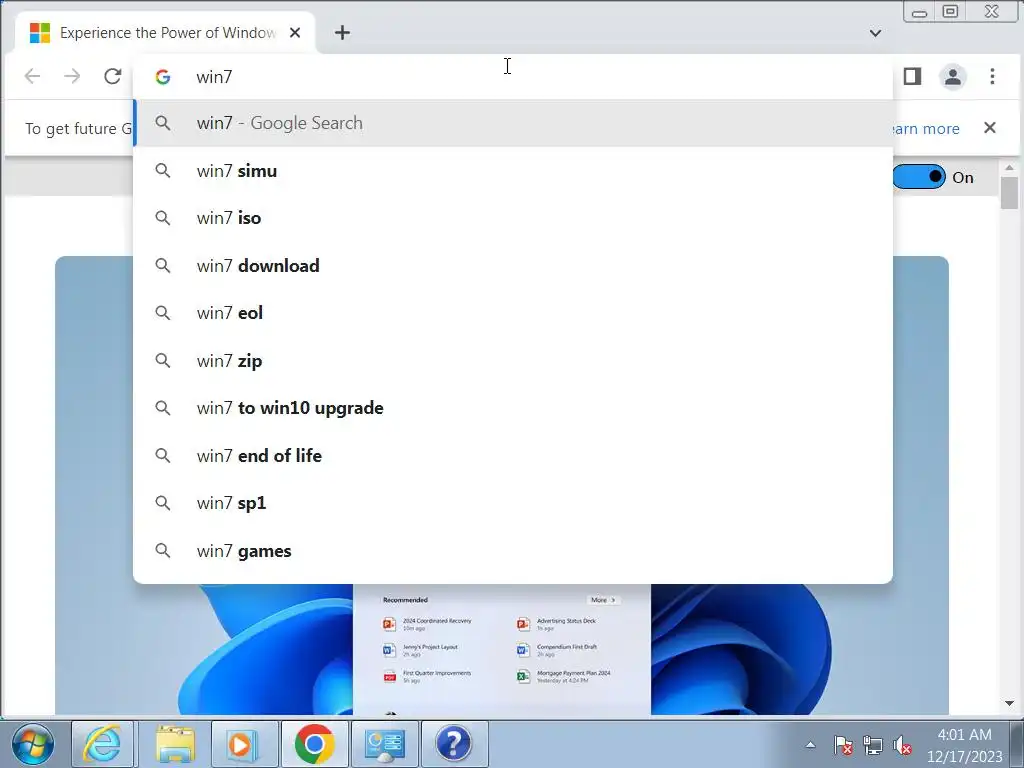
Task: Click into the address bar text win7
Action: pyautogui.click(x=214, y=77)
